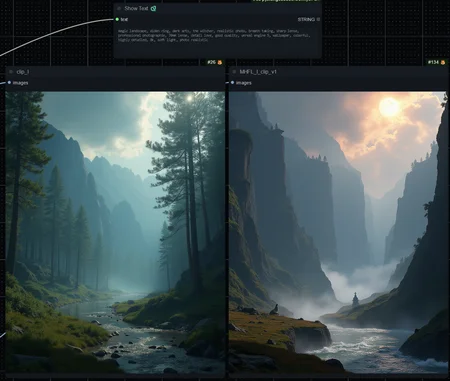
Task: Select the green text input socket
Action: (117, 19)
